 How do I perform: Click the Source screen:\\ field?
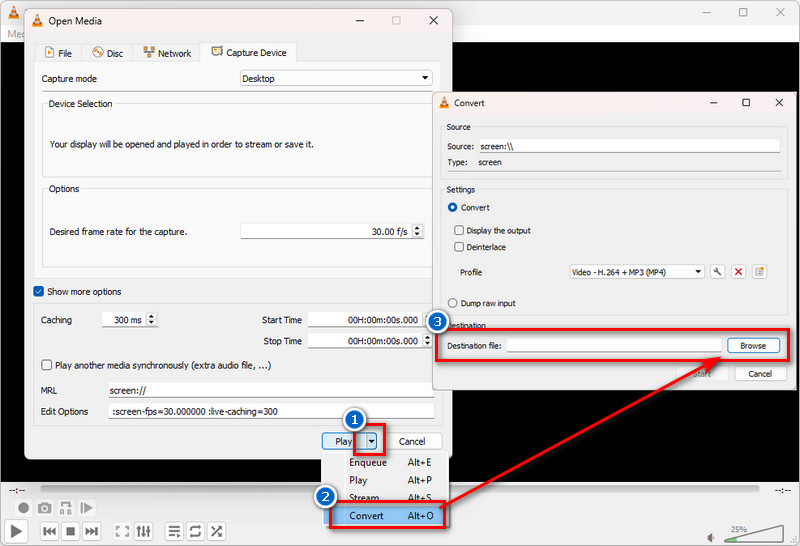[629, 146]
